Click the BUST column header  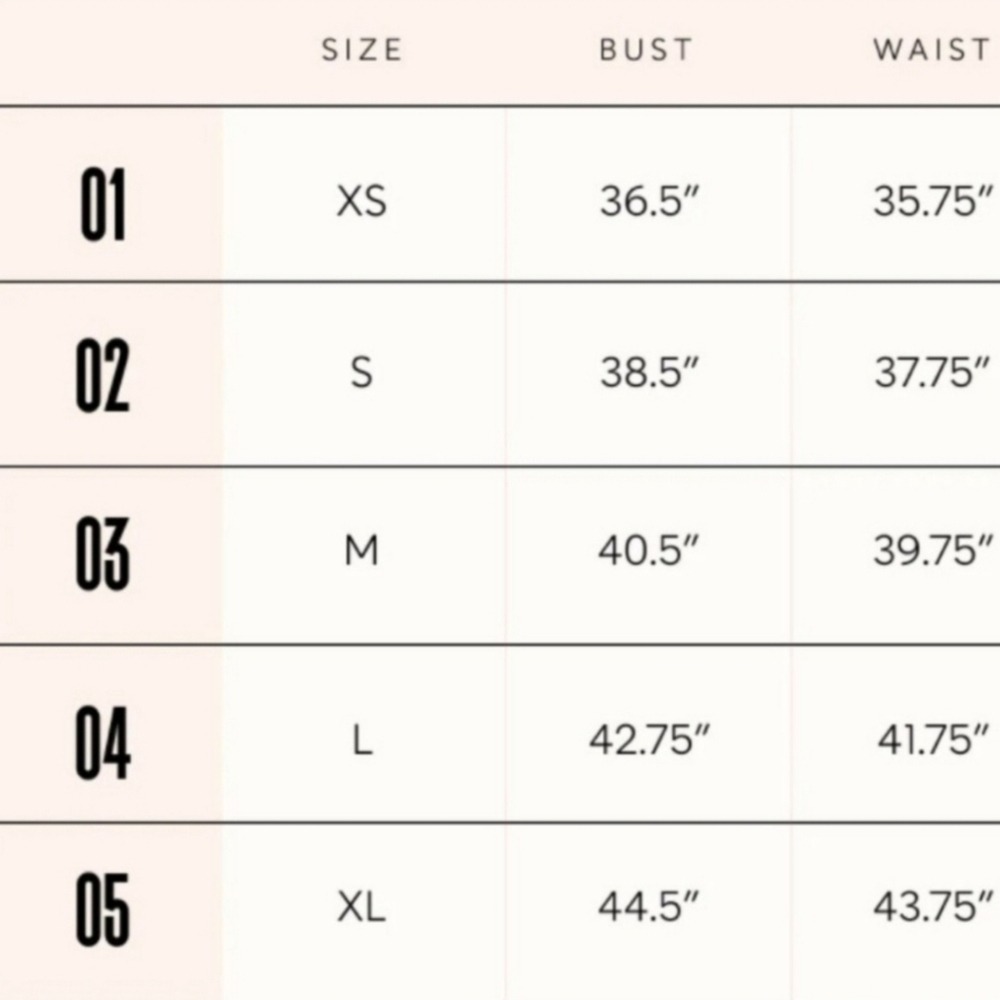(646, 50)
